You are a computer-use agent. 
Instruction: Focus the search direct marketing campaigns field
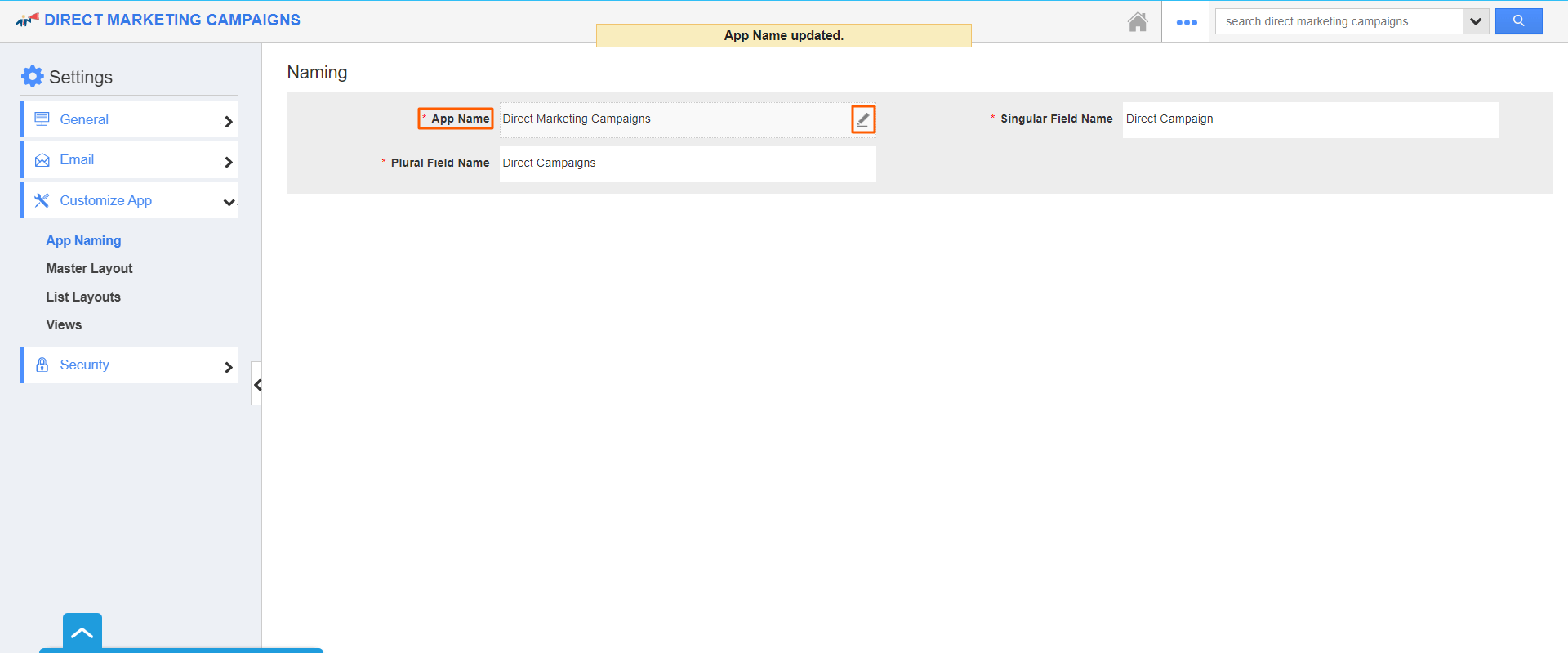tap(1339, 21)
